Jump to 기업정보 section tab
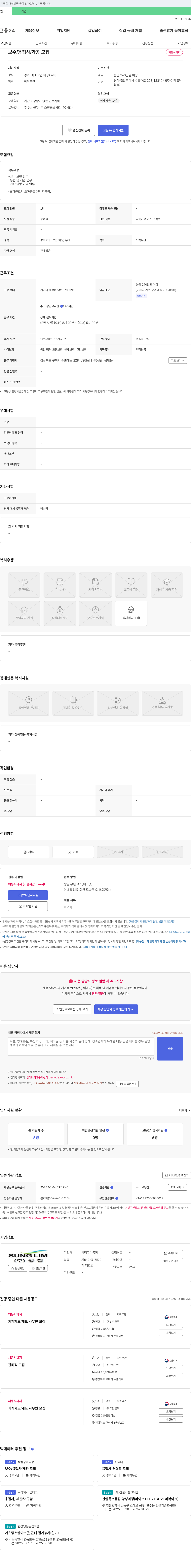The image size is (191, 1568). tap(183, 43)
